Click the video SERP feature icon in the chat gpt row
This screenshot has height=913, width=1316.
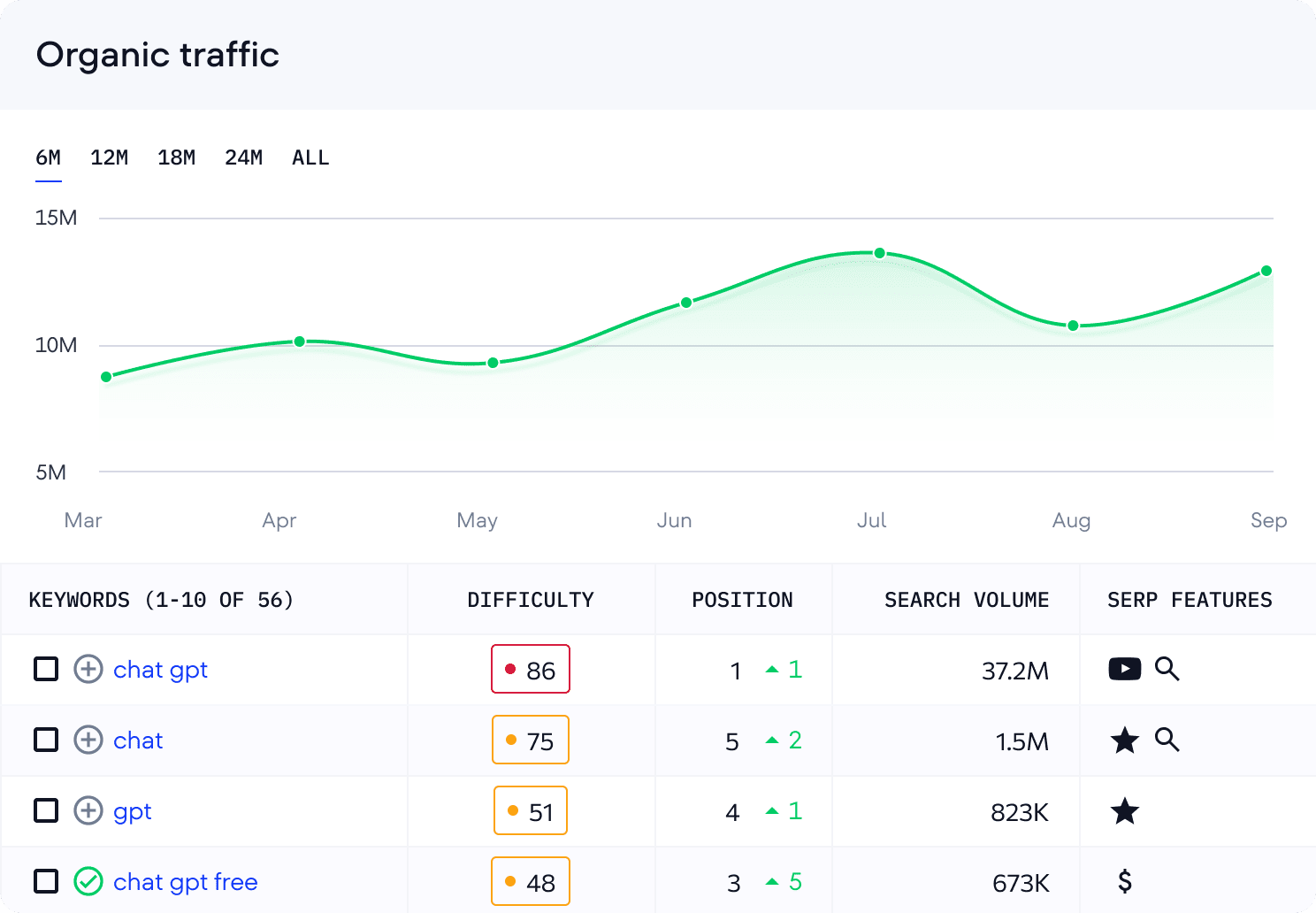[1124, 669]
